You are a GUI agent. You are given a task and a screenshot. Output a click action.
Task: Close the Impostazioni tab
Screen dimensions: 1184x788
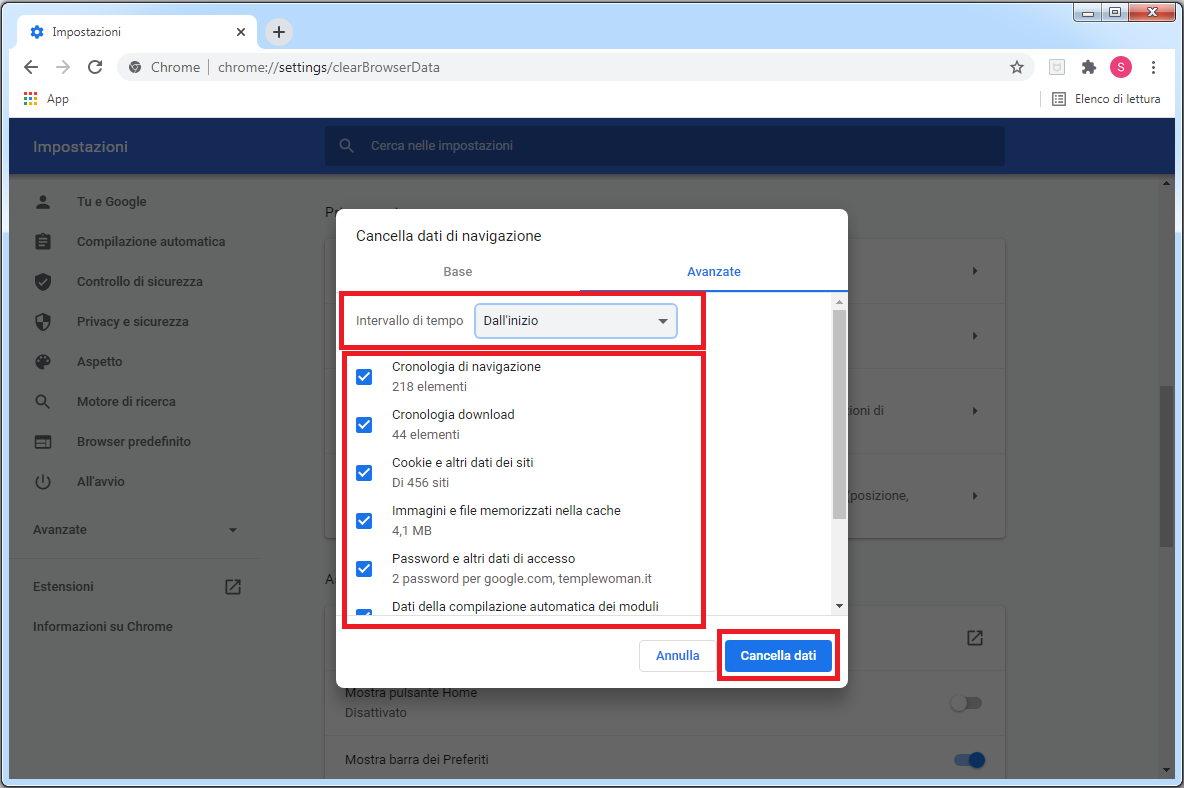pos(241,32)
